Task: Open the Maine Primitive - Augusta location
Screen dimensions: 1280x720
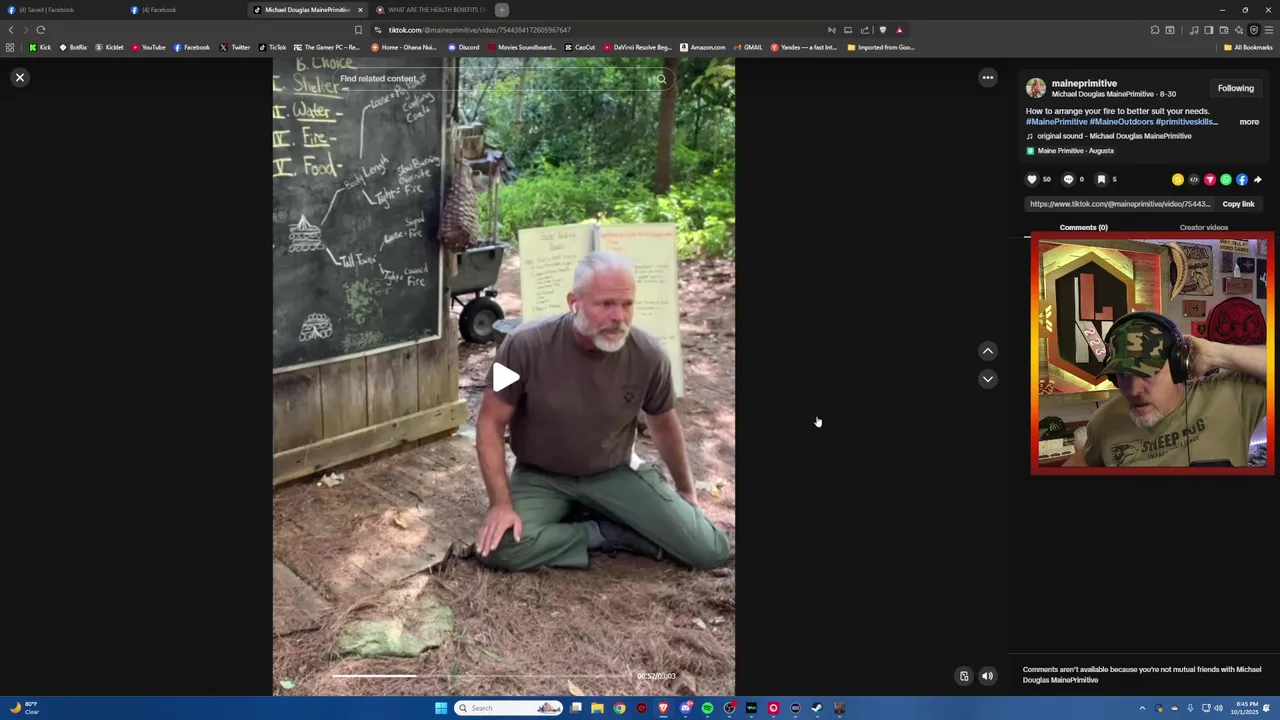Action: [1075, 151]
